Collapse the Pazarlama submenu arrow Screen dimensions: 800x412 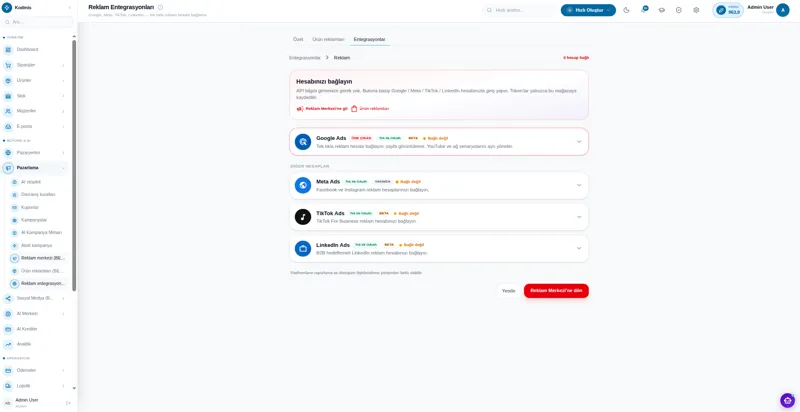point(63,168)
